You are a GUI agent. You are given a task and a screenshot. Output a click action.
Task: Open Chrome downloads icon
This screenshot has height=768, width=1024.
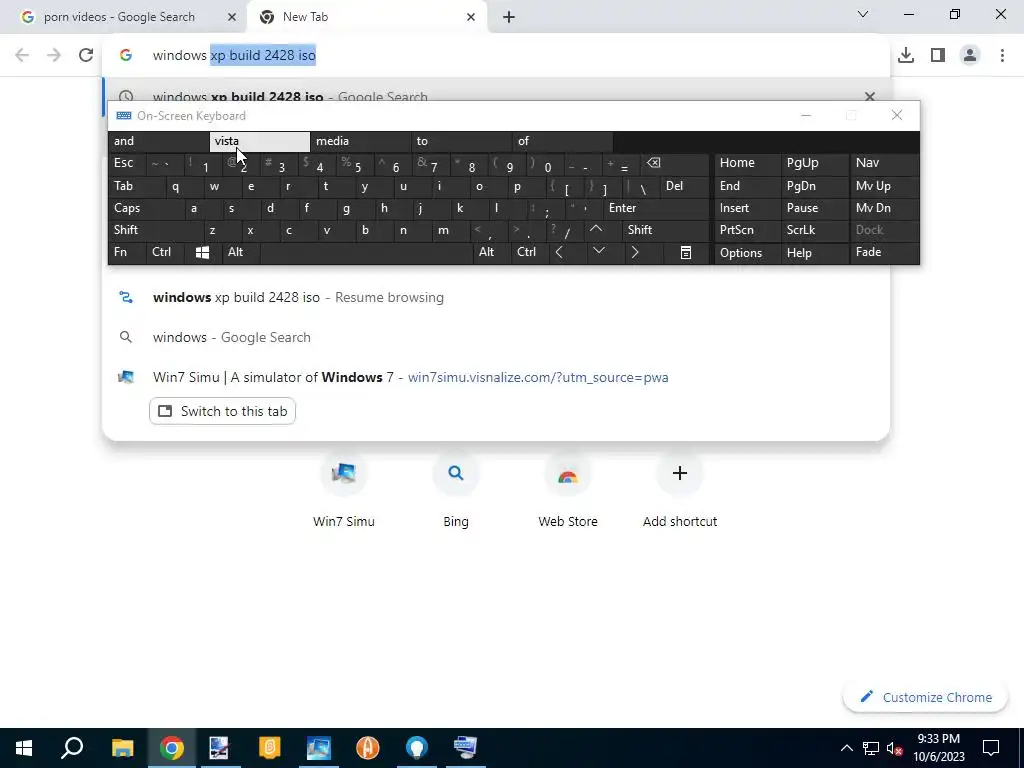coord(906,55)
